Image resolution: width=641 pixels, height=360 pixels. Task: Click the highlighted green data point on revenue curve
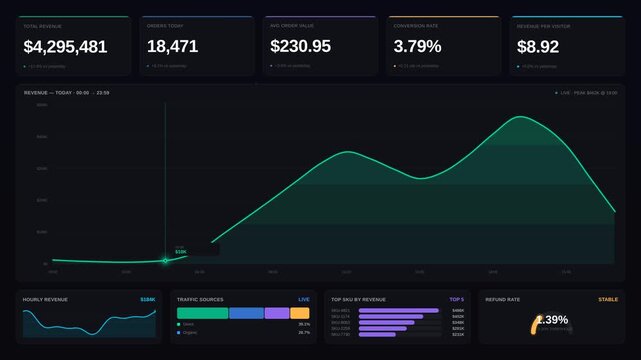click(165, 260)
